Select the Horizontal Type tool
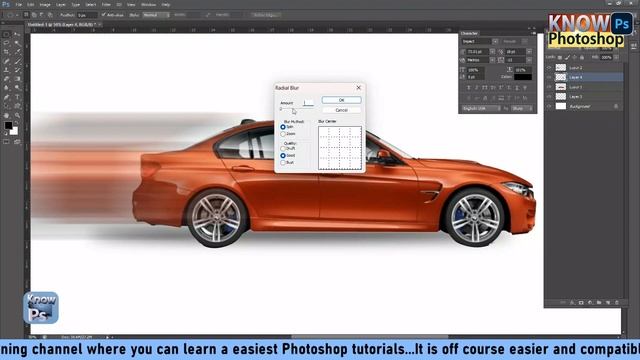This screenshot has width=640, height=360. (x=17, y=97)
